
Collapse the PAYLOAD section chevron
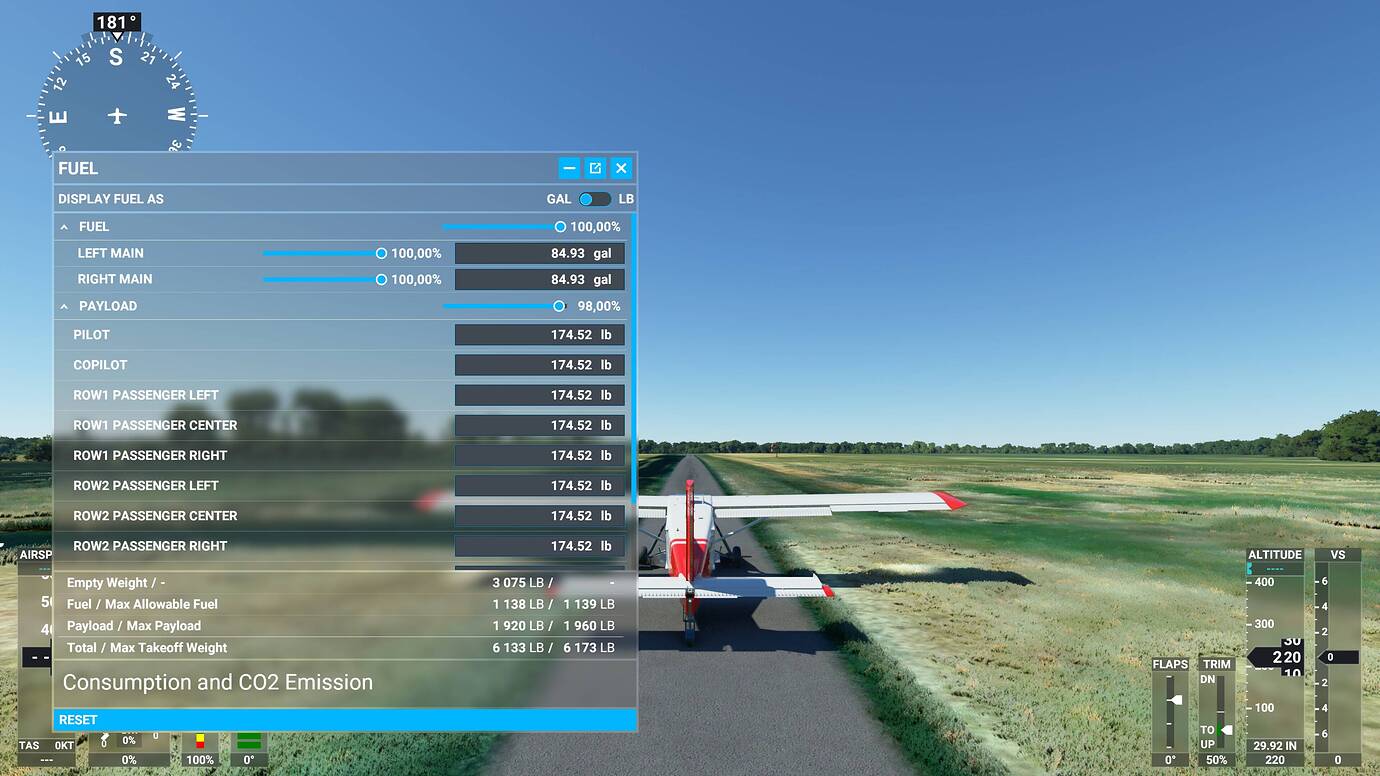pyautogui.click(x=64, y=306)
